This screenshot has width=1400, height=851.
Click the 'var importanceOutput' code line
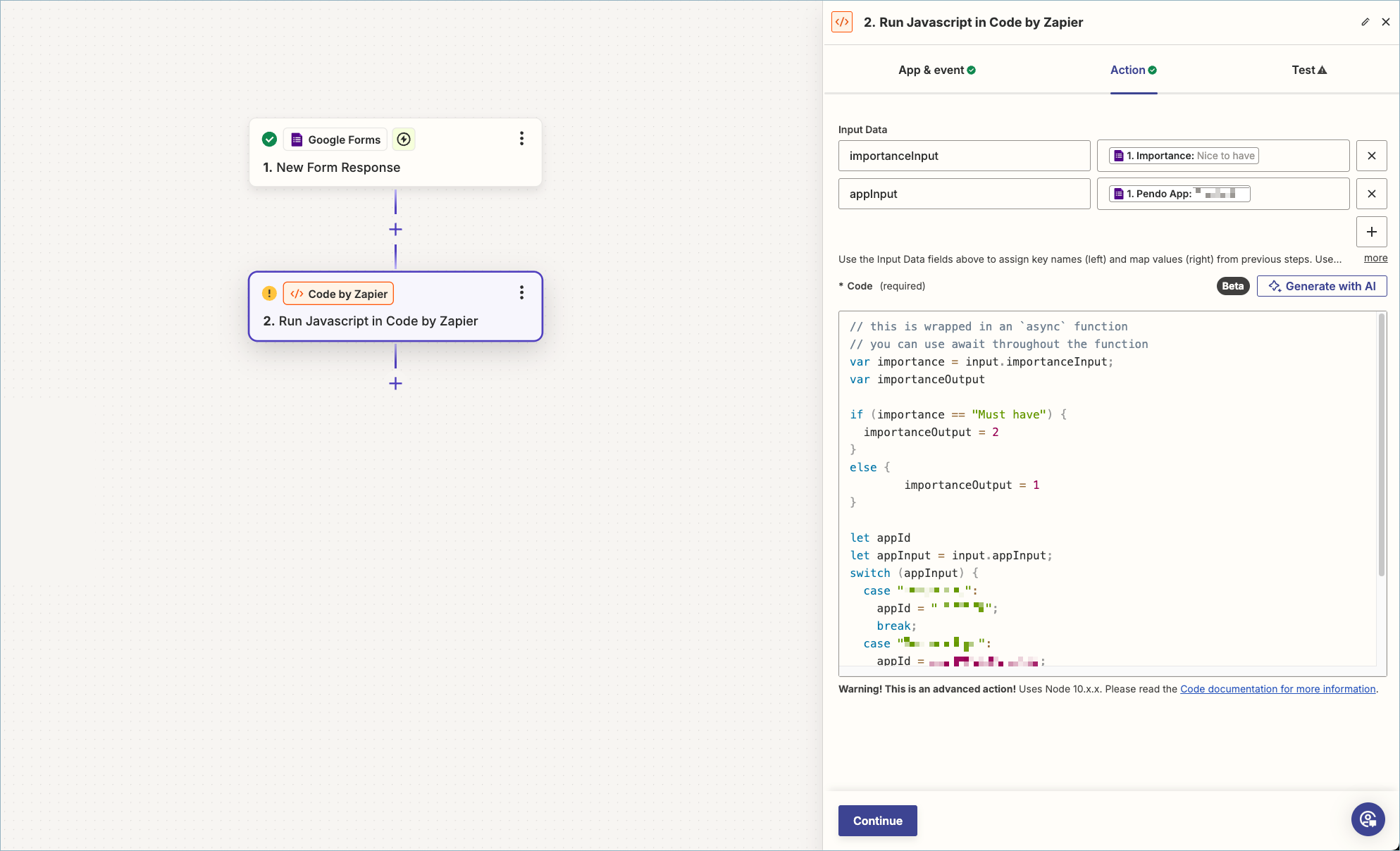point(917,379)
